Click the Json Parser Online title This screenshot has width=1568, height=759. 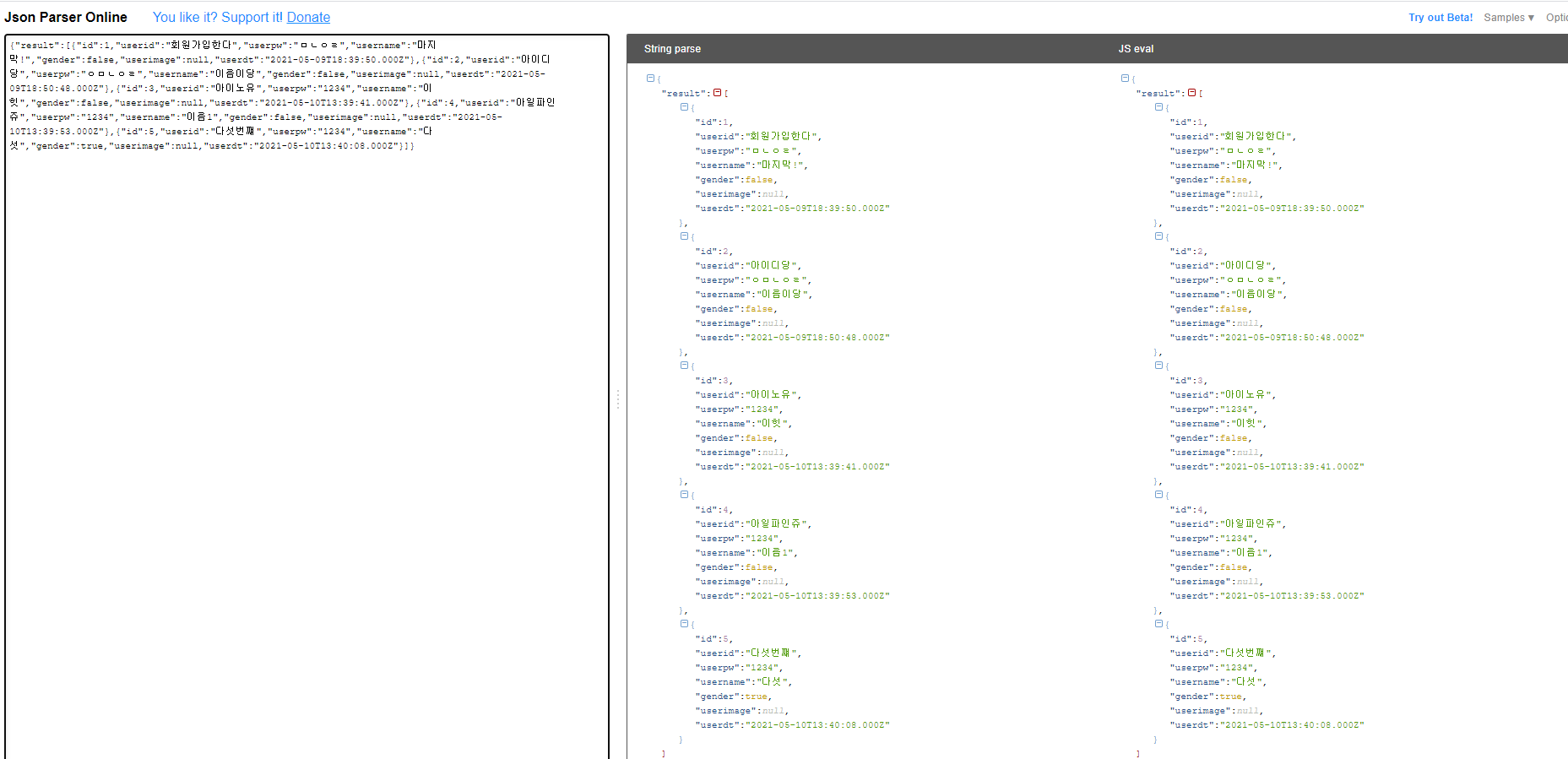[66, 17]
